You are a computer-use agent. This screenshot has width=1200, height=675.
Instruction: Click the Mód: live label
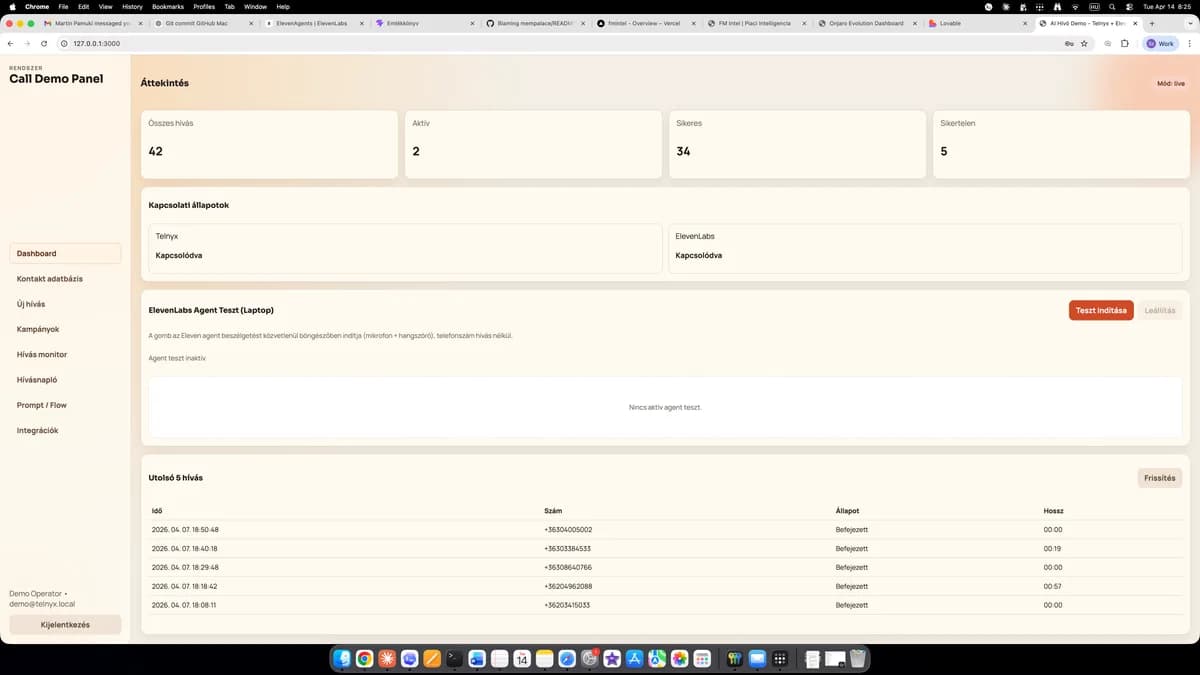[x=1171, y=84]
